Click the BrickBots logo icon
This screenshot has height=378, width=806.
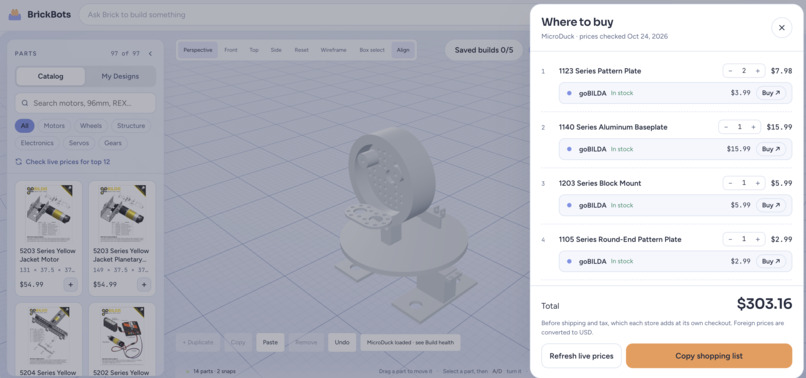click(x=15, y=14)
